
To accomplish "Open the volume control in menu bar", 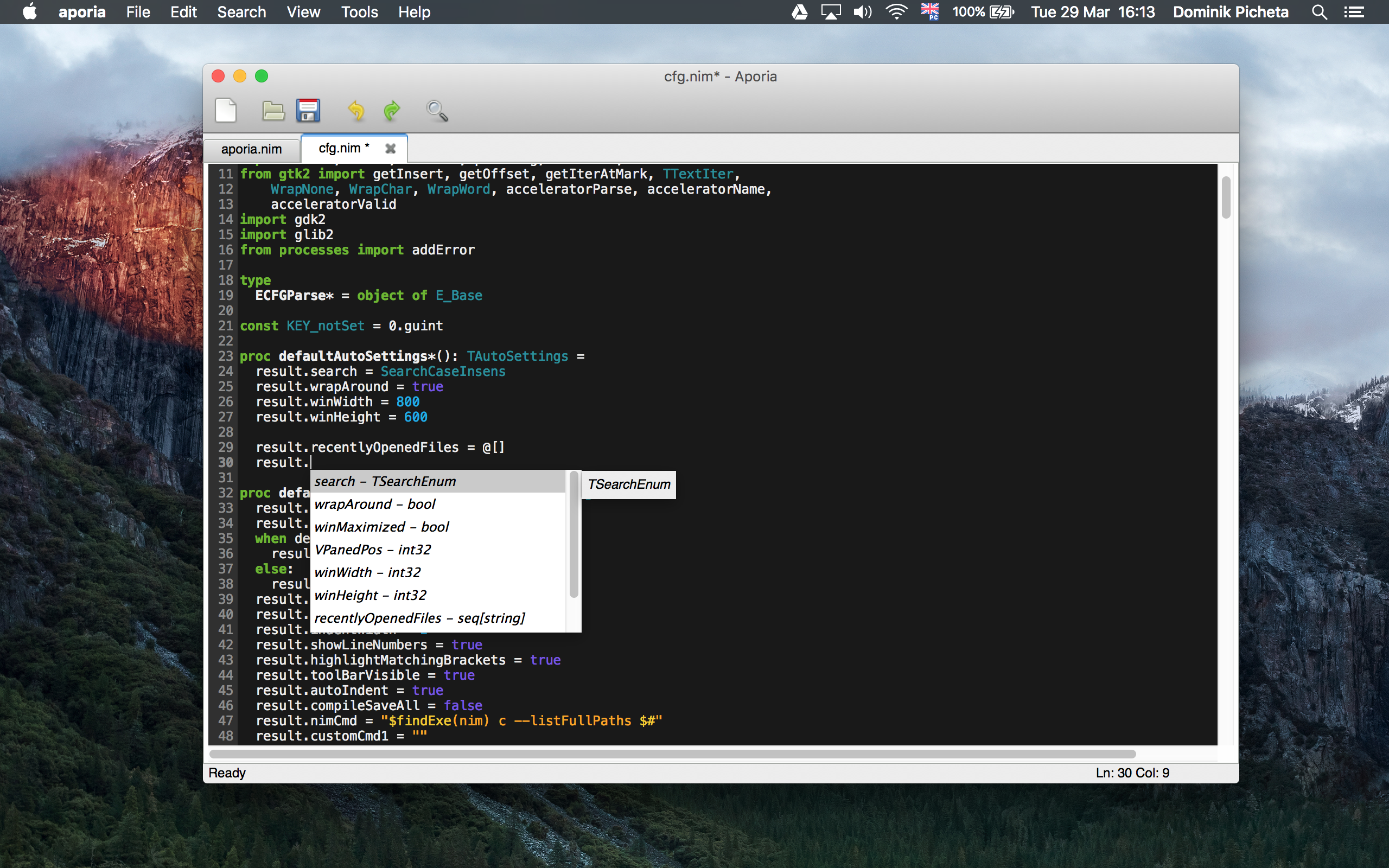I will click(862, 12).
